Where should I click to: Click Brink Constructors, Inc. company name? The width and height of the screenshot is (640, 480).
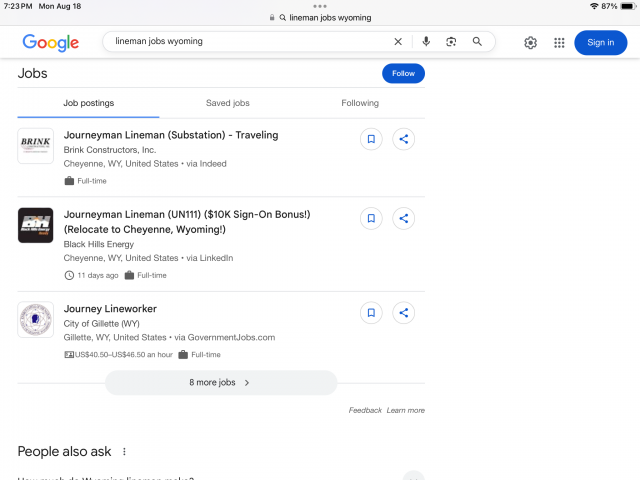[110, 150]
